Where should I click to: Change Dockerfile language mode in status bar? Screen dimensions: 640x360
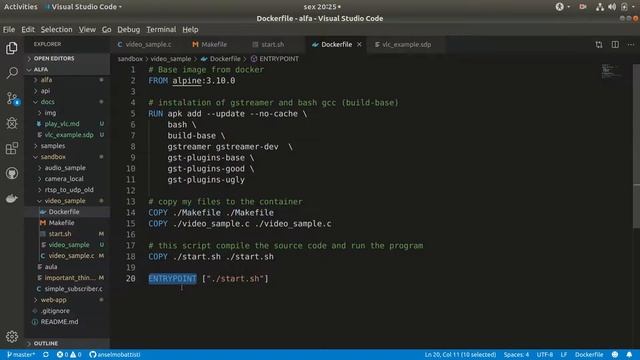coord(589,355)
